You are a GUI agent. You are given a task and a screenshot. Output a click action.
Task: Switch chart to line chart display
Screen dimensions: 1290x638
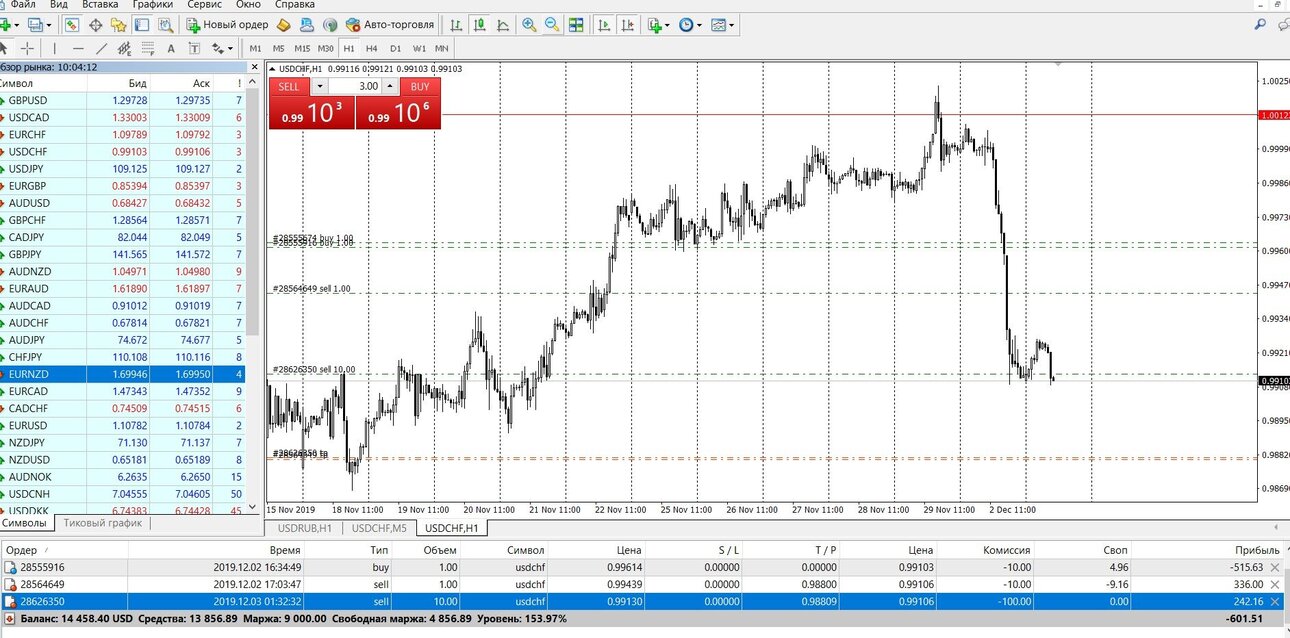coord(503,24)
